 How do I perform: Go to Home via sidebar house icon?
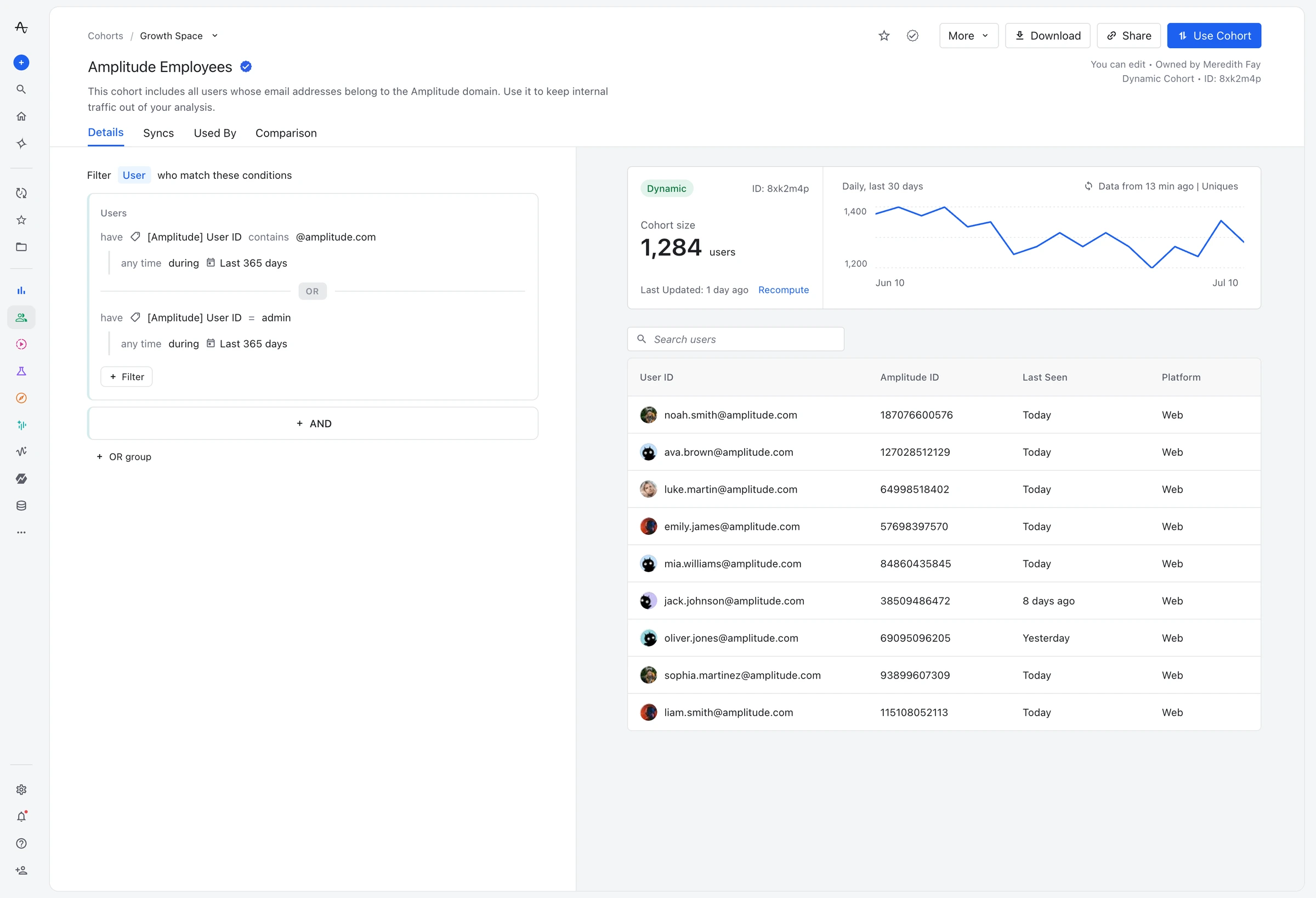click(x=21, y=116)
